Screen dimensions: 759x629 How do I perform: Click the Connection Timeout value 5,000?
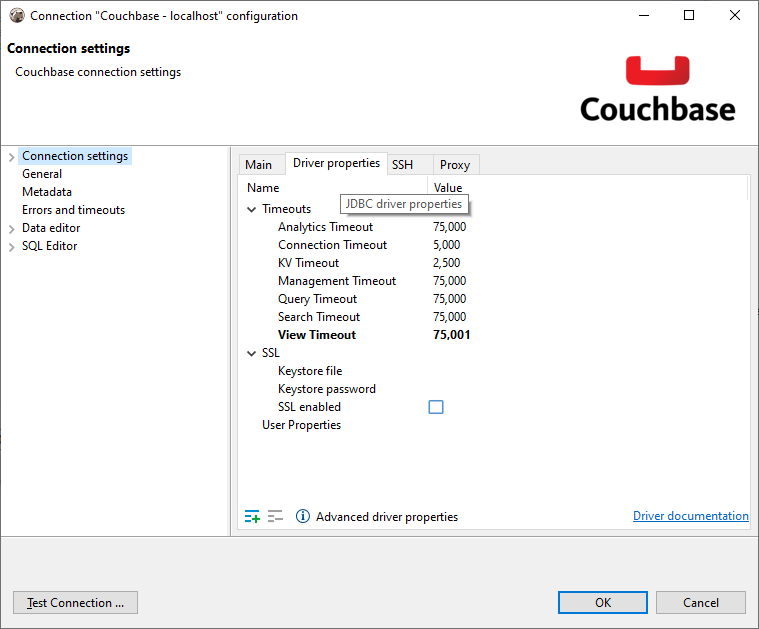[446, 245]
